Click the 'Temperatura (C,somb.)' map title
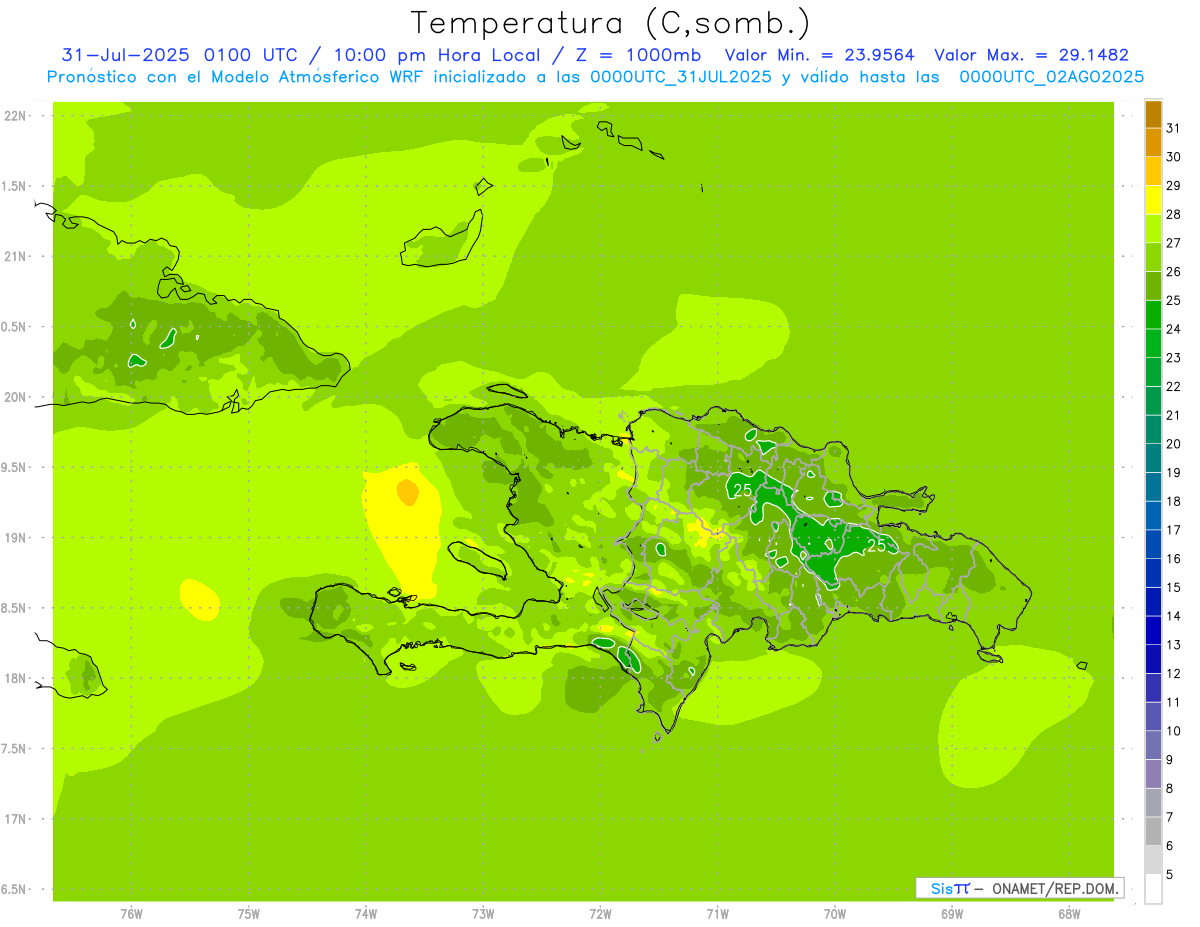The height and width of the screenshot is (927, 1200). coord(611,23)
